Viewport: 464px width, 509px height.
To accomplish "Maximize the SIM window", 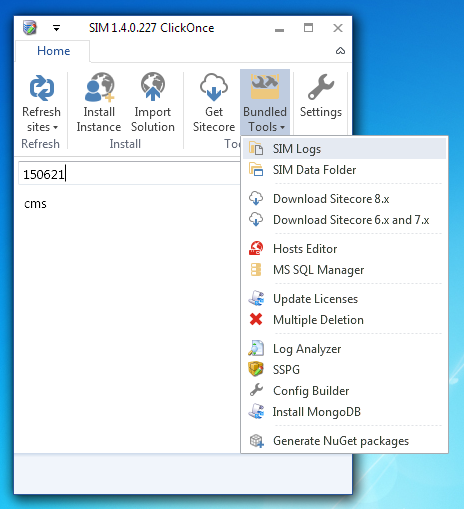I will [x=308, y=28].
